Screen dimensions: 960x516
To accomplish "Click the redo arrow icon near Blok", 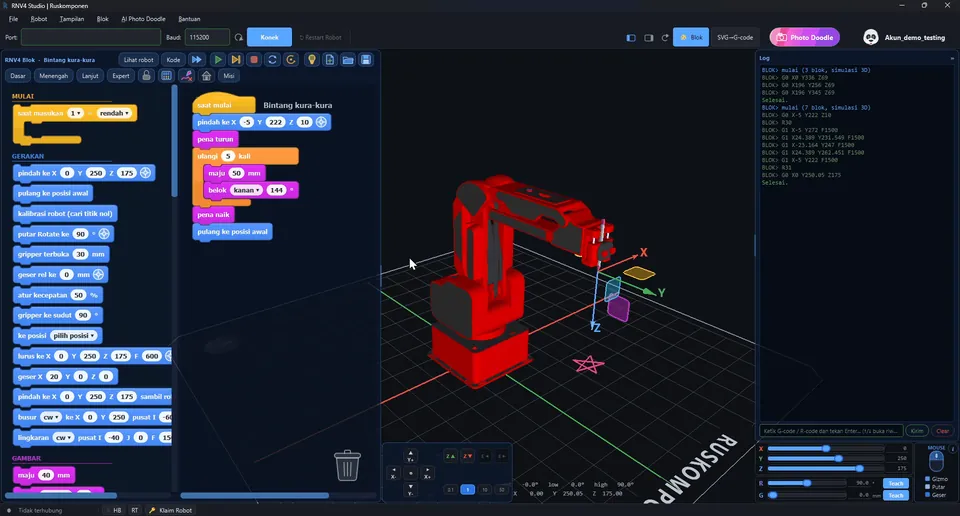I will point(665,38).
